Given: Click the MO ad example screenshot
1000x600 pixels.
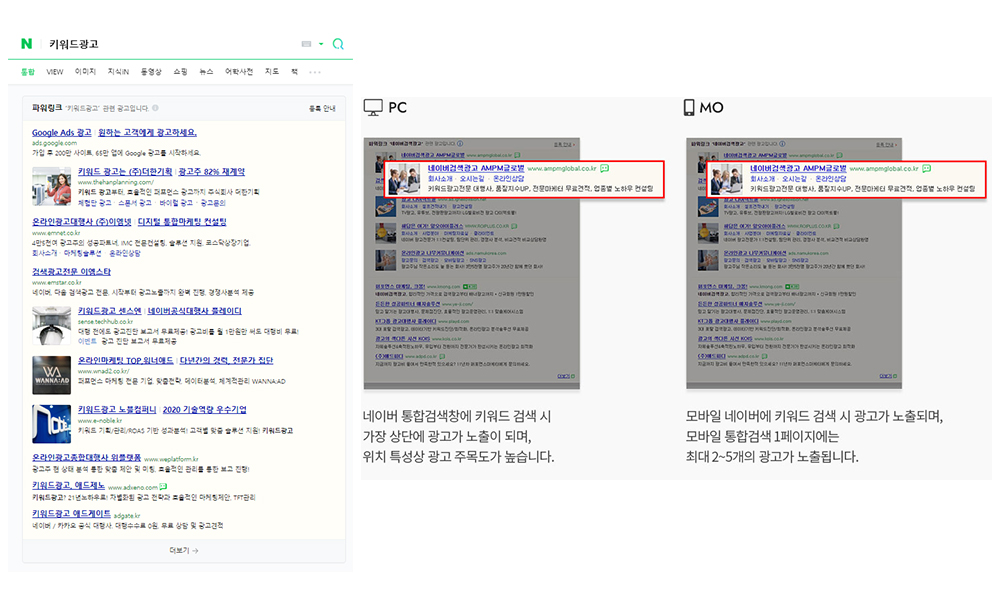Looking at the screenshot, I should coord(794,263).
